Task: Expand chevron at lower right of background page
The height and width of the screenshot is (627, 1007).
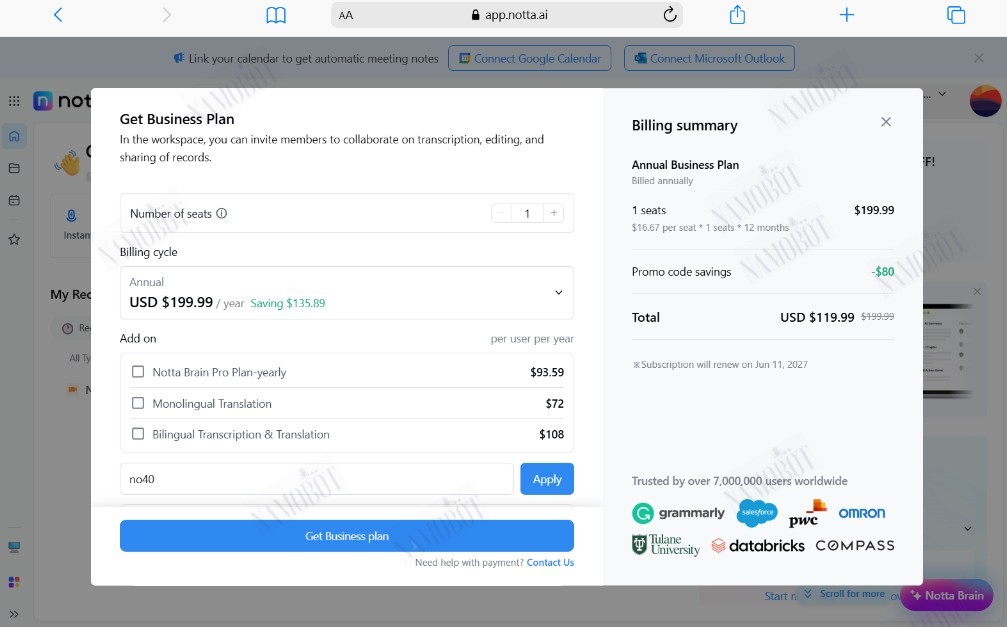Action: 967,529
